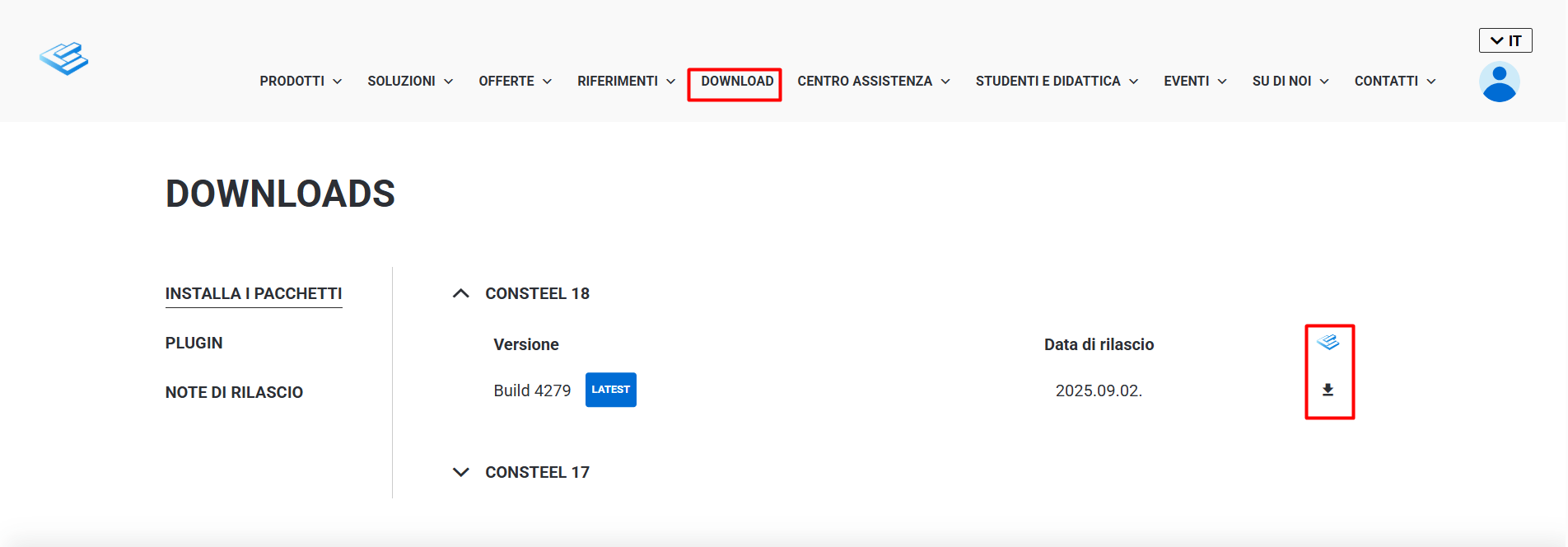Open the user account avatar icon
The width and height of the screenshot is (1568, 547).
click(x=1499, y=82)
